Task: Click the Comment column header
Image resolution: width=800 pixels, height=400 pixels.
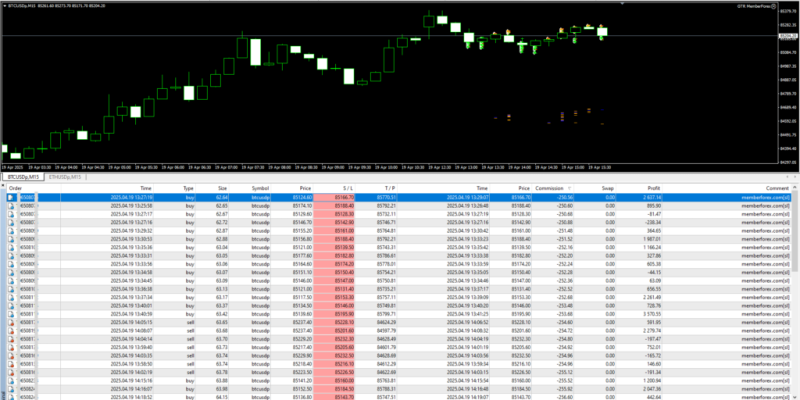Action: click(777, 188)
